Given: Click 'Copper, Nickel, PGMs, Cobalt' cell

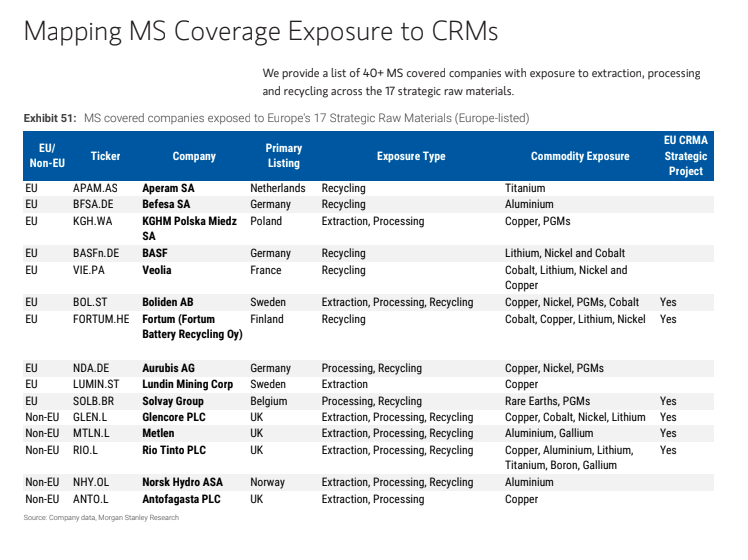Looking at the screenshot, I should point(572,302).
